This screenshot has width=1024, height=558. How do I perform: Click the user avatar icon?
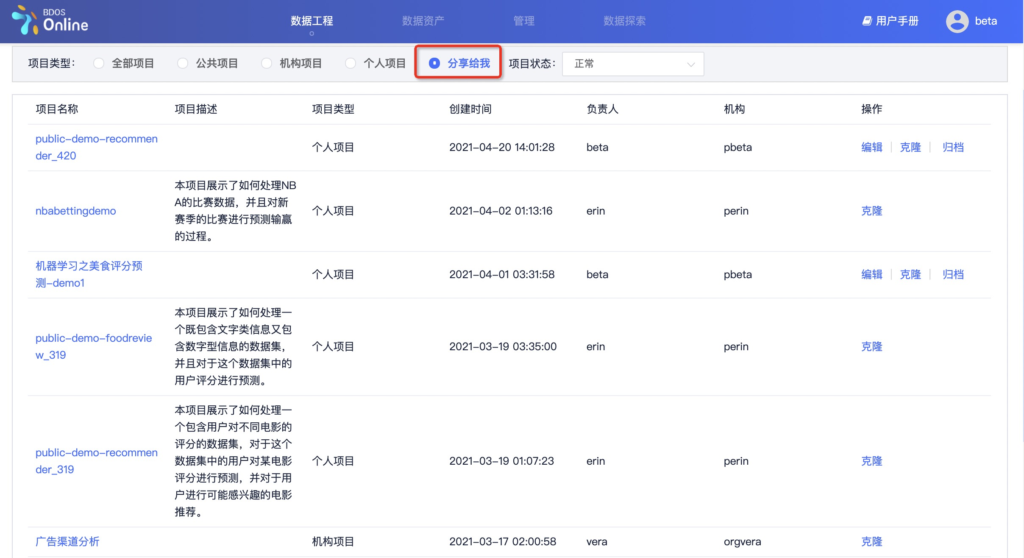coord(957,21)
